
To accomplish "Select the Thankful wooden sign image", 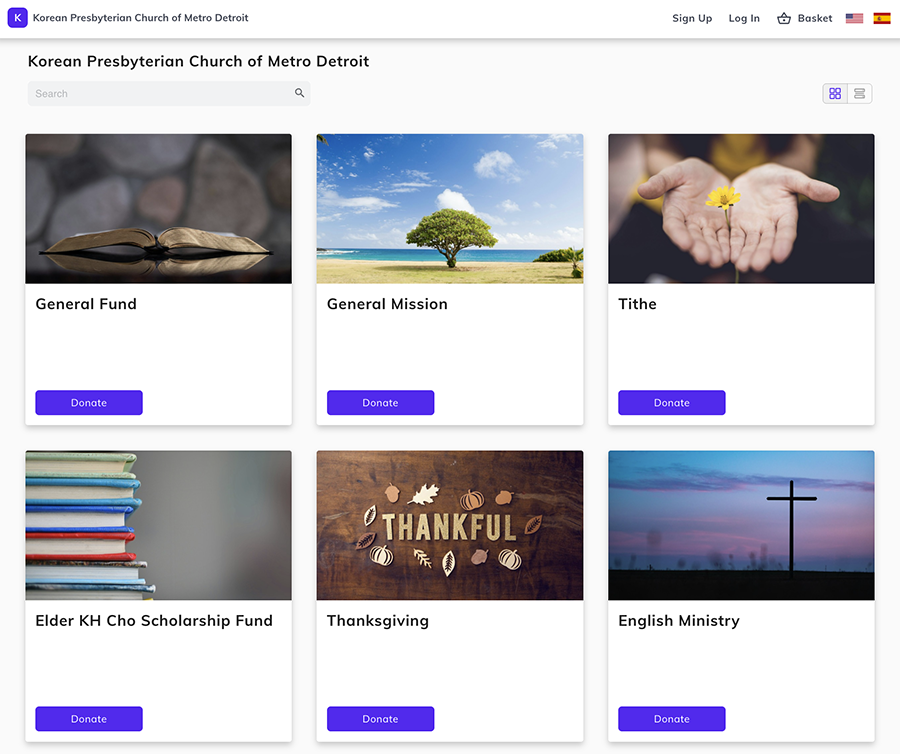I will click(x=449, y=525).
